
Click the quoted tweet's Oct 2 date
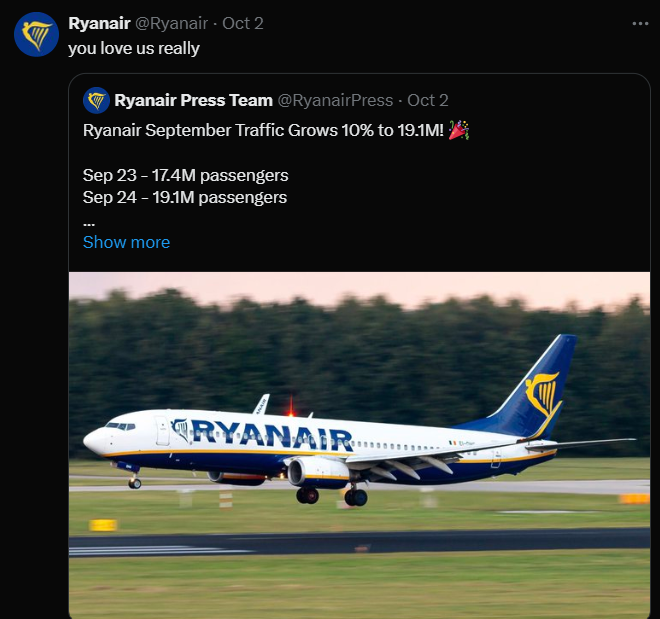428,100
